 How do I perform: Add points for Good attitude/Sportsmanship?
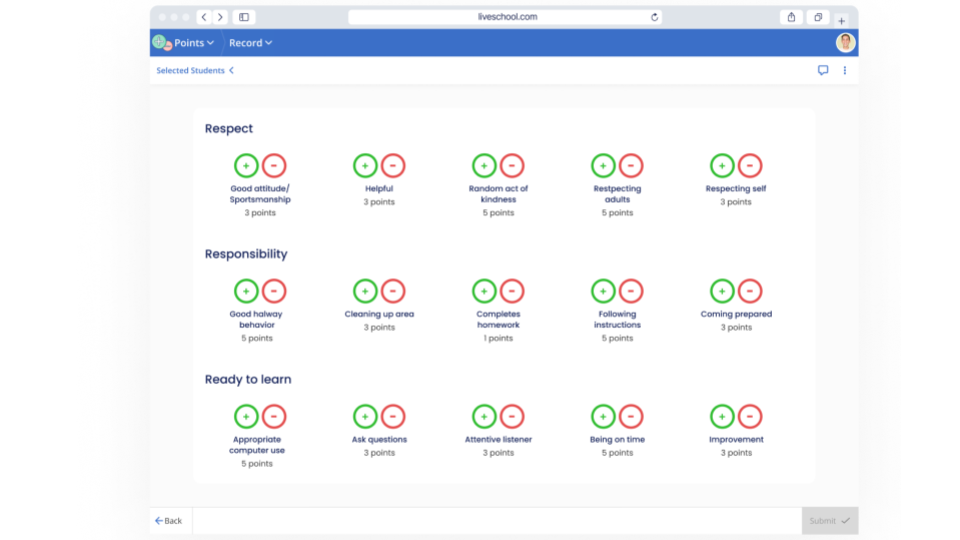pyautogui.click(x=246, y=165)
